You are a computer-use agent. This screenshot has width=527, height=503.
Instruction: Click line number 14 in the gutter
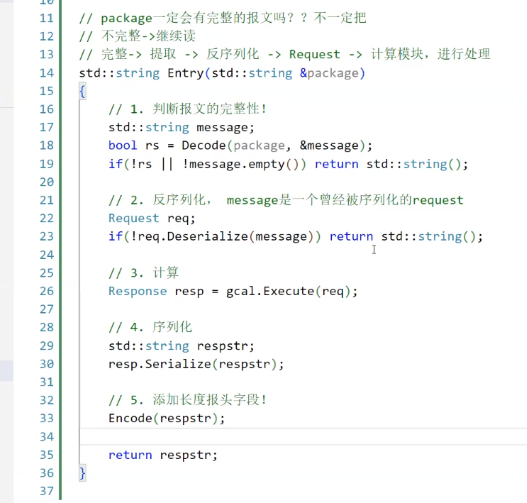pos(46,73)
